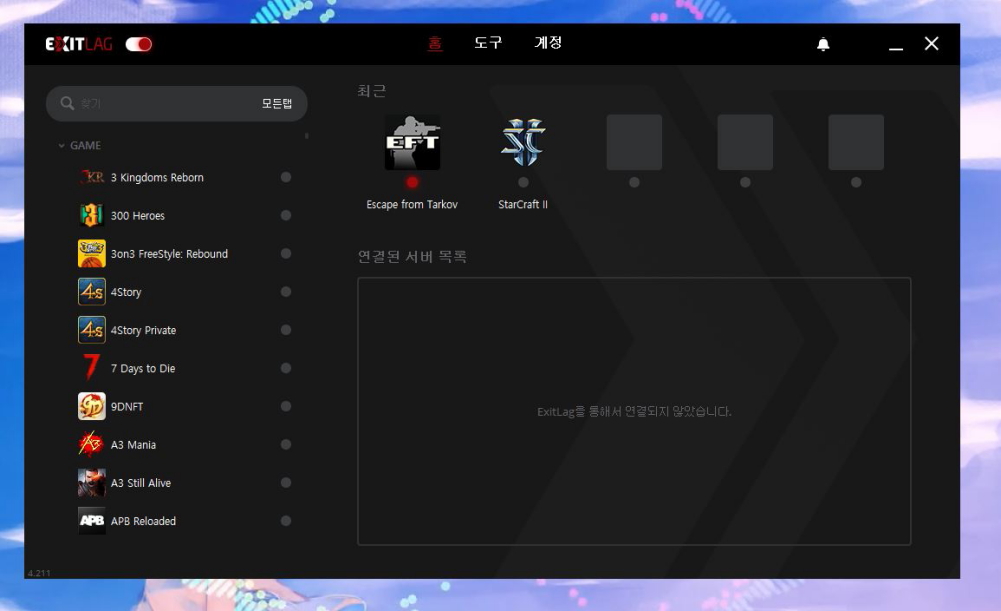Click the 7 Days to Die icon
Image resolution: width=1001 pixels, height=611 pixels.
point(91,368)
